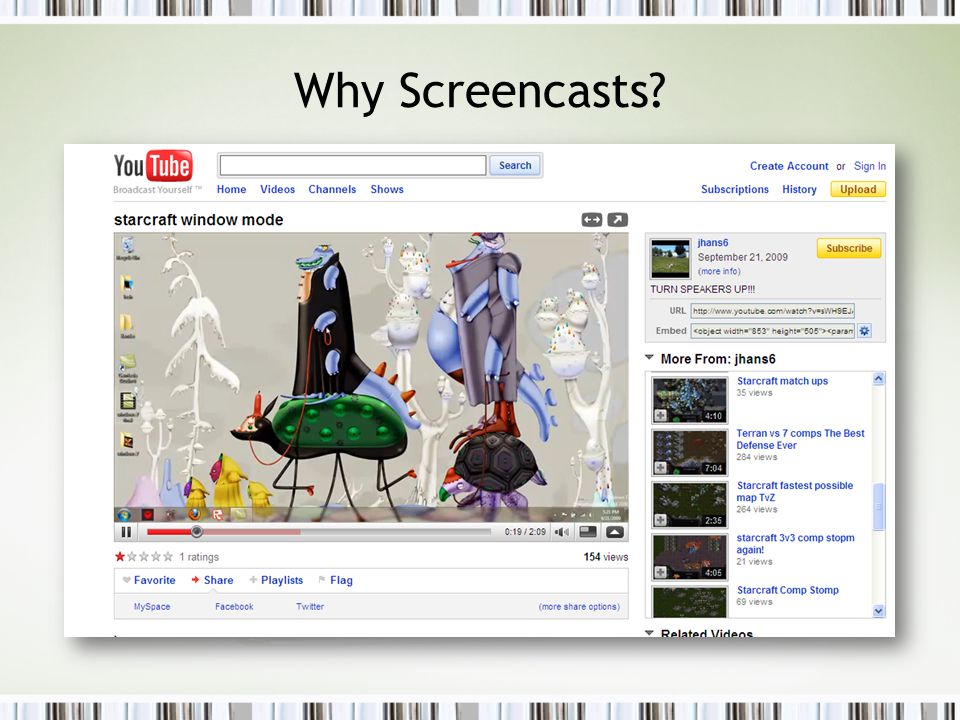960x720 pixels.
Task: Click the TURN SPEAKERS UP!!! description
Action: click(702, 289)
